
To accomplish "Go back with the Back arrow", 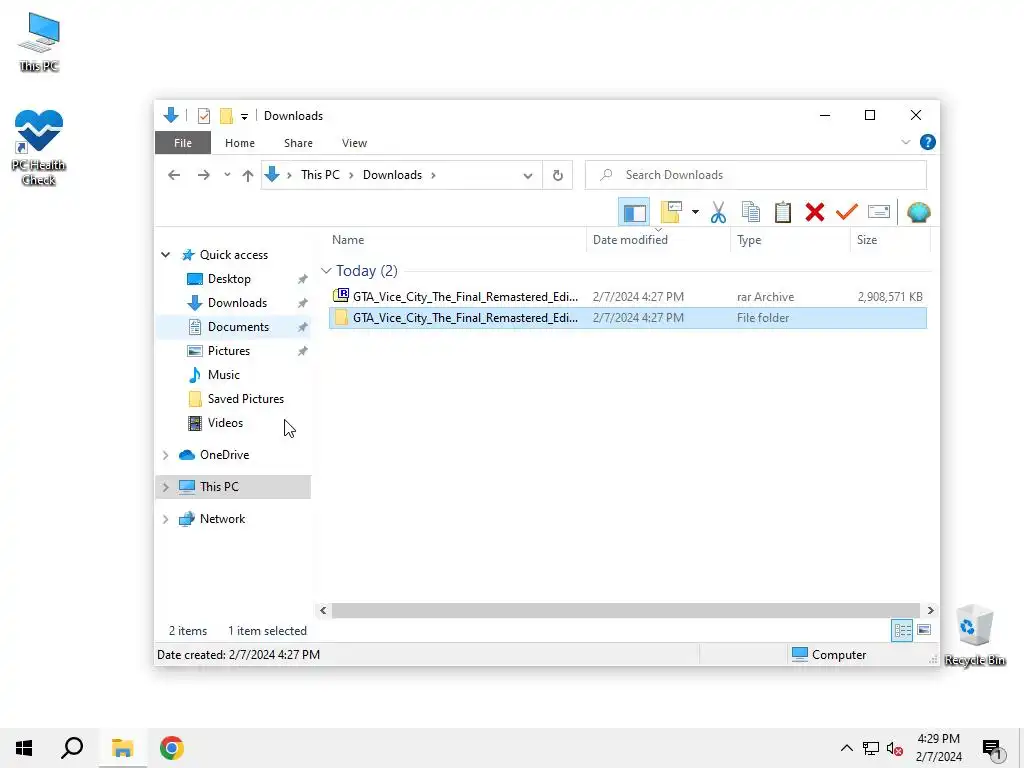I will tap(174, 175).
